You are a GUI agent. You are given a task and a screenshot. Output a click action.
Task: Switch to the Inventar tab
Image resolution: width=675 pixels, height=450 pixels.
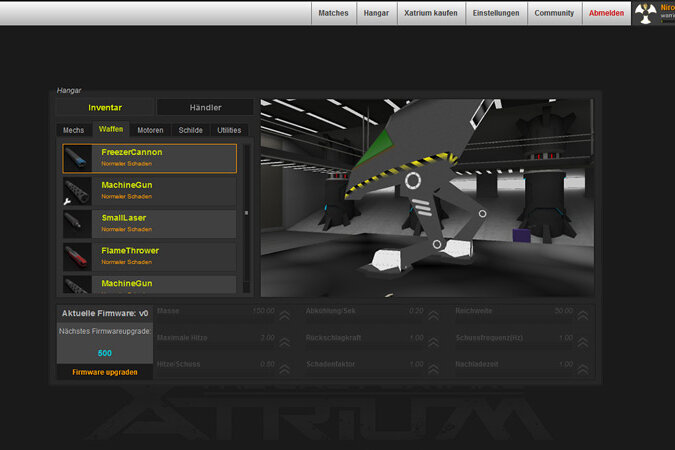click(105, 108)
